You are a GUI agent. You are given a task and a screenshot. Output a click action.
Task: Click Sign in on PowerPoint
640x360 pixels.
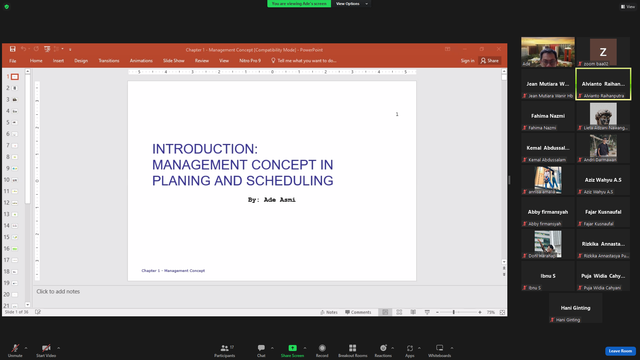467,61
